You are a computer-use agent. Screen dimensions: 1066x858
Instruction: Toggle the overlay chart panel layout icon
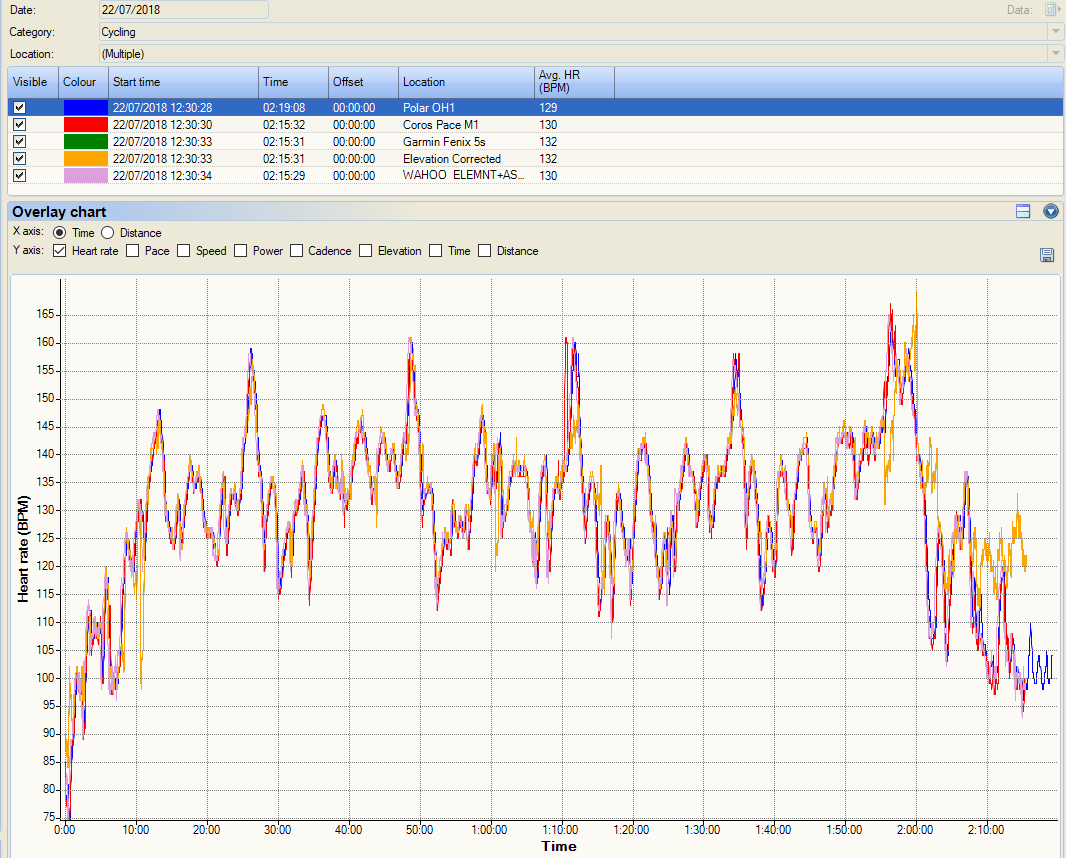click(x=1022, y=211)
